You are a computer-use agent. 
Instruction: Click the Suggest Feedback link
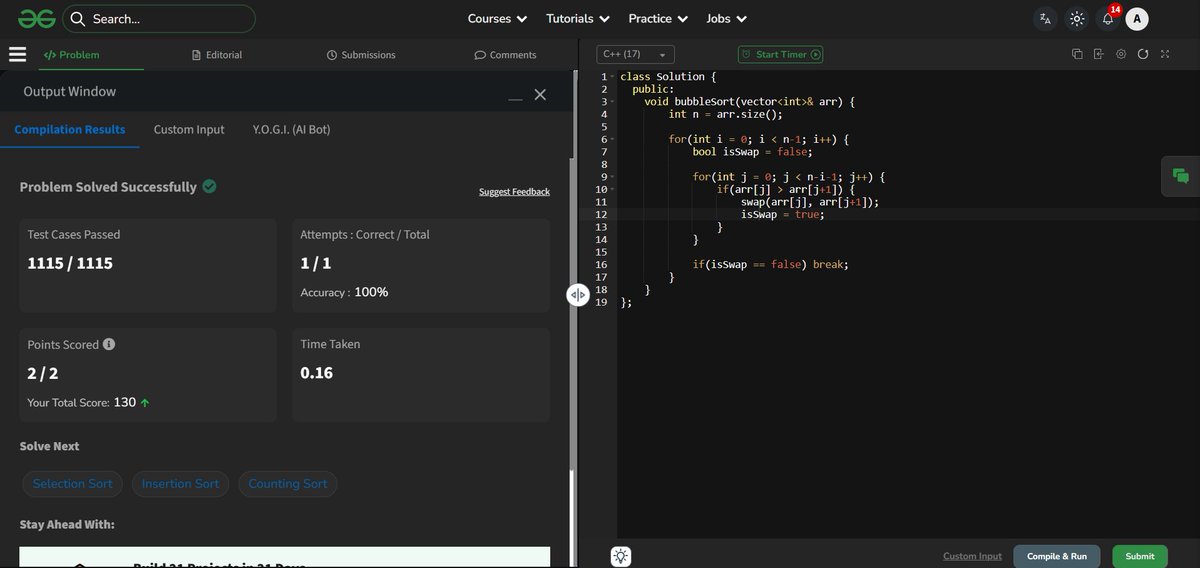pos(514,192)
